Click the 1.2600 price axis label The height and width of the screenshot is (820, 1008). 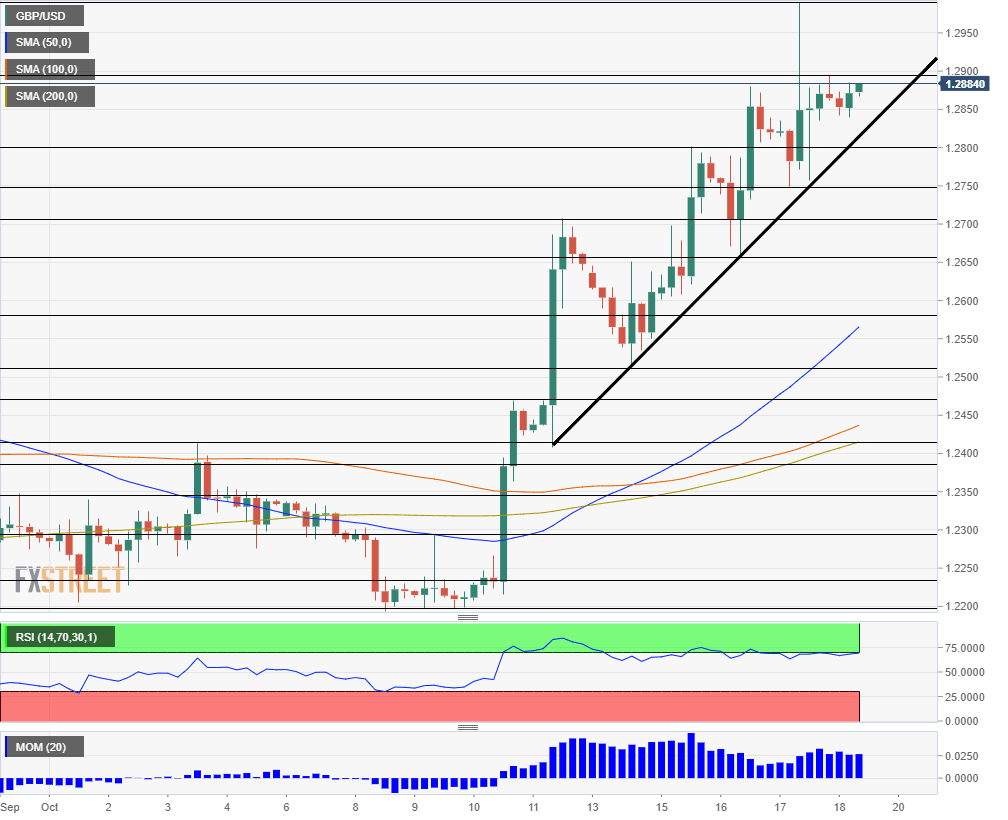pos(961,301)
